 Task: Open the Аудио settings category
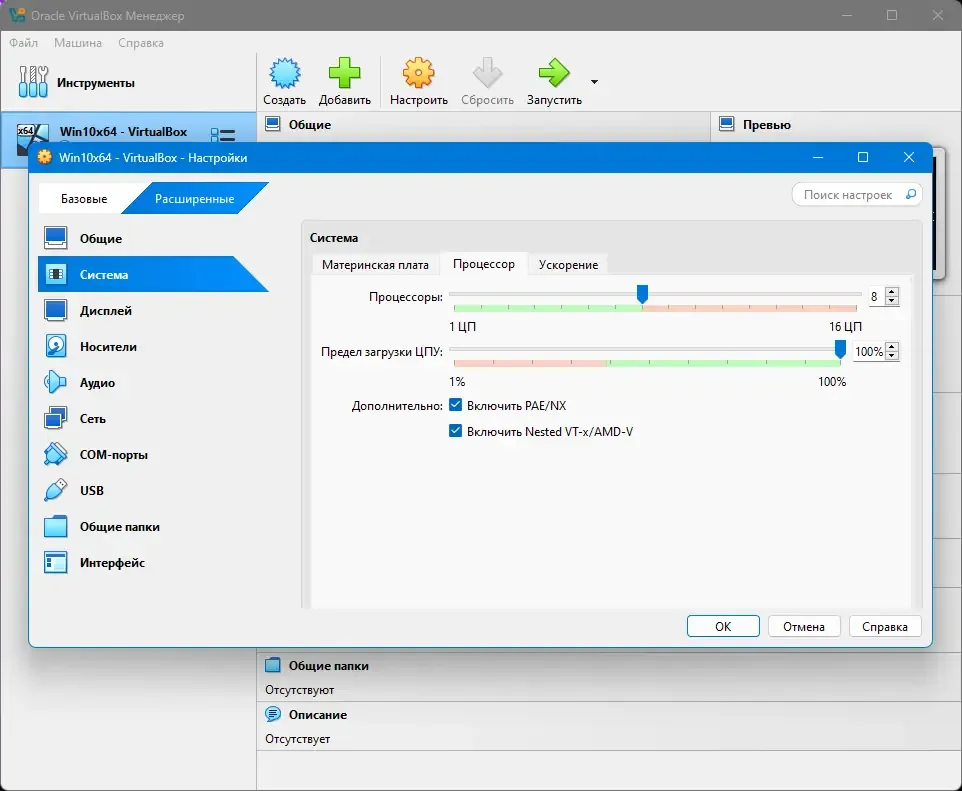(x=153, y=382)
